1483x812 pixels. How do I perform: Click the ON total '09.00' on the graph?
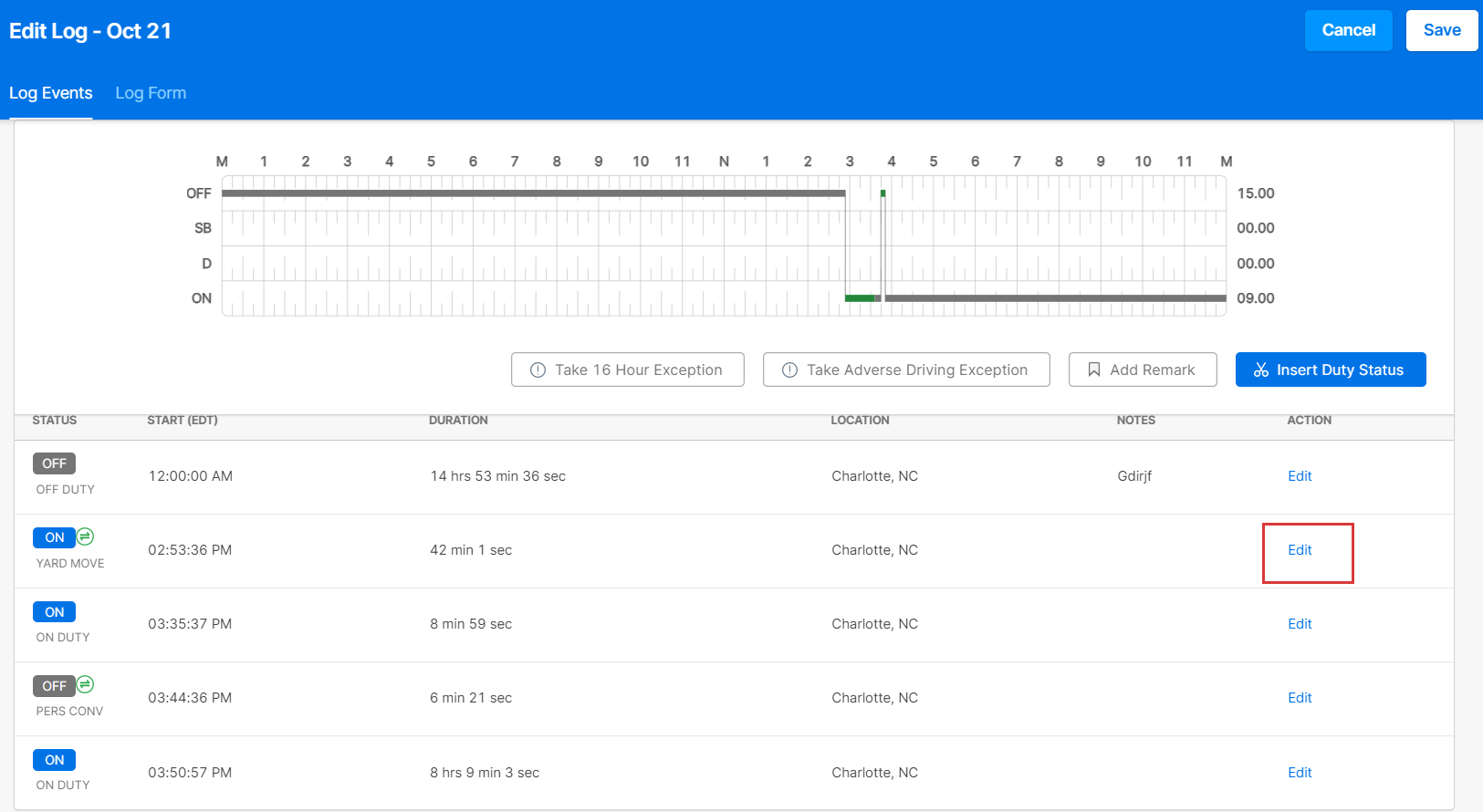click(x=1256, y=298)
